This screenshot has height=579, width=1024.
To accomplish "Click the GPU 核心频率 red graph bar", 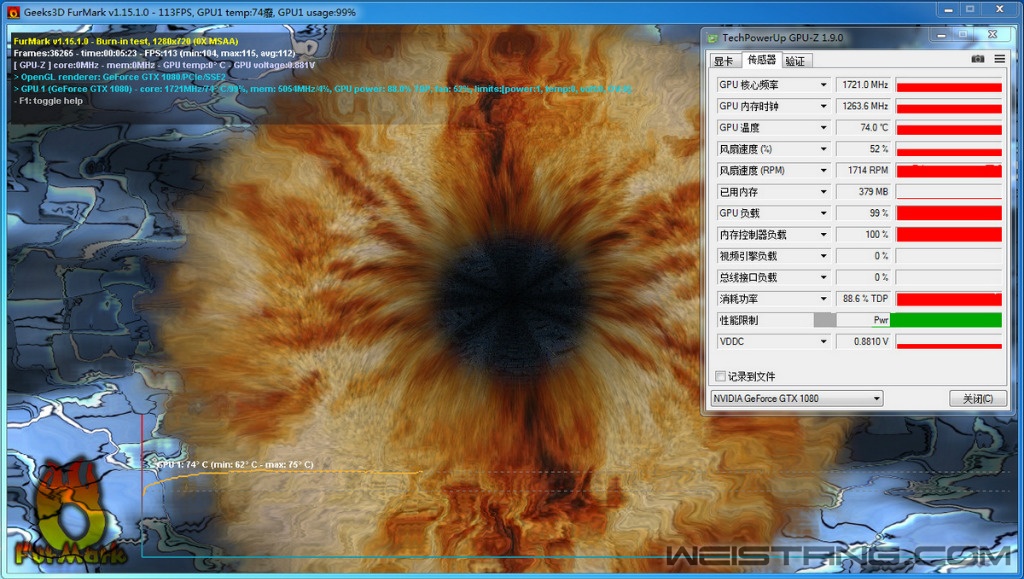I will 949,86.
